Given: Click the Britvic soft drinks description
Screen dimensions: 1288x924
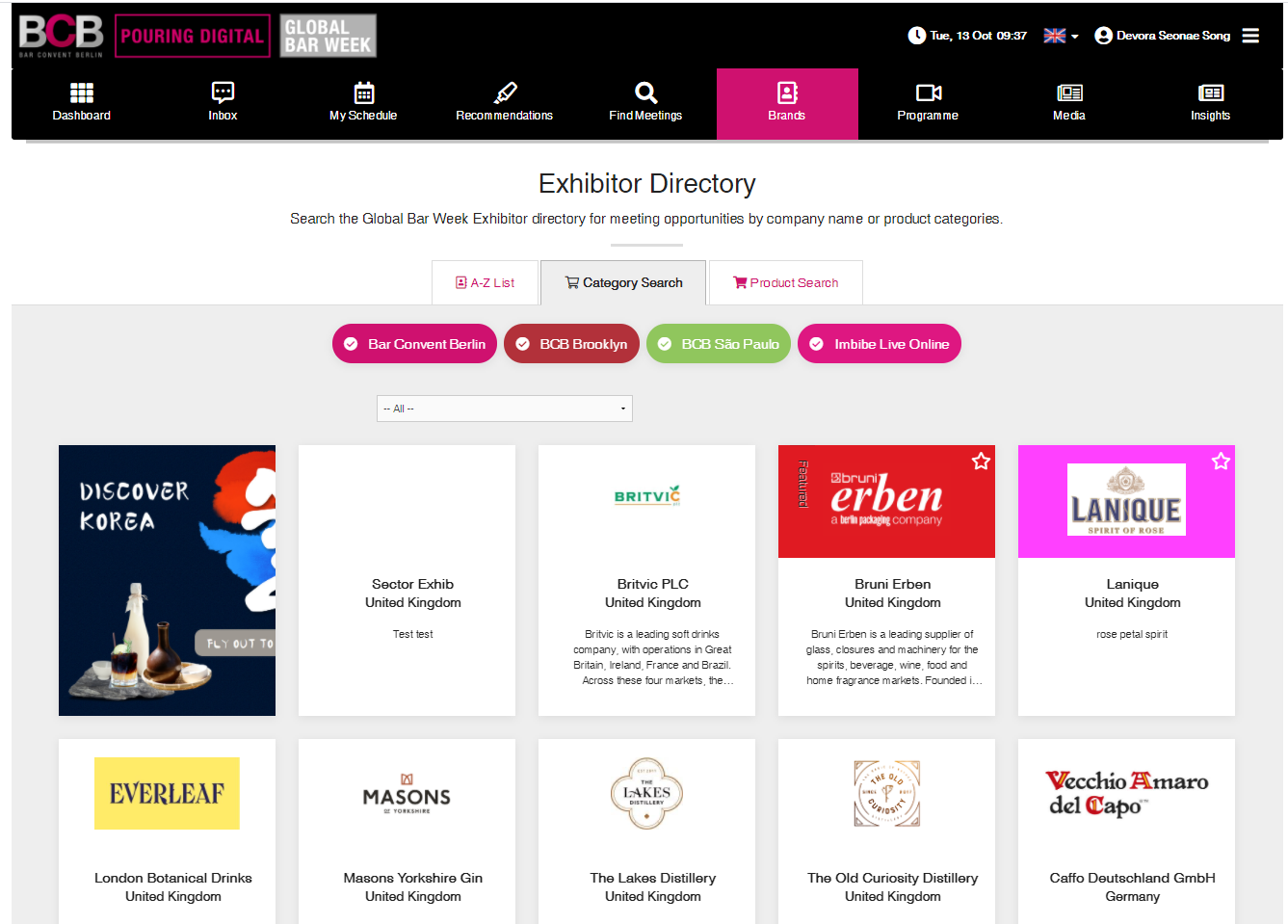Looking at the screenshot, I should point(653,657).
